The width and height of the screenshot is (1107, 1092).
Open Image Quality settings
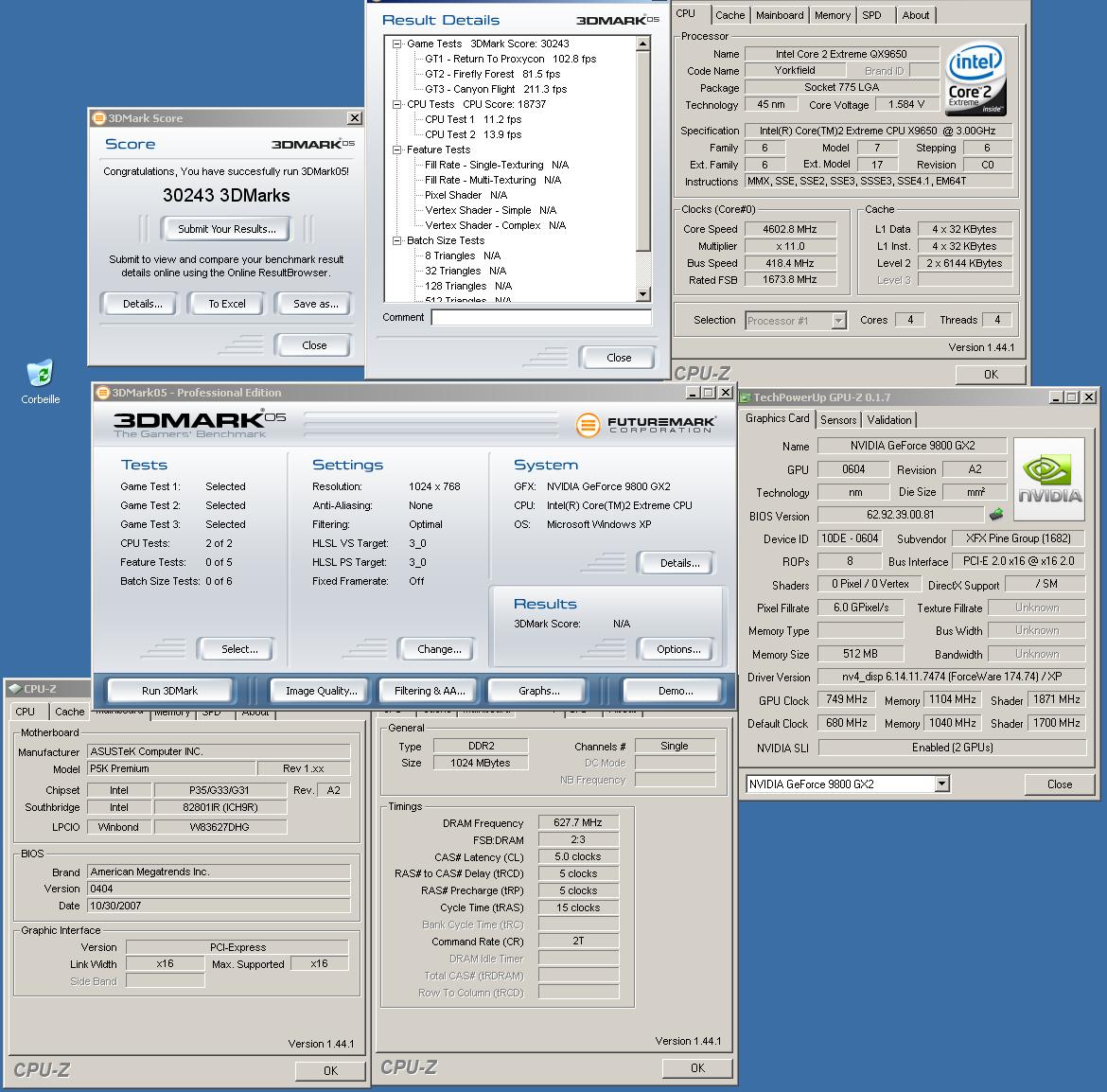(322, 691)
